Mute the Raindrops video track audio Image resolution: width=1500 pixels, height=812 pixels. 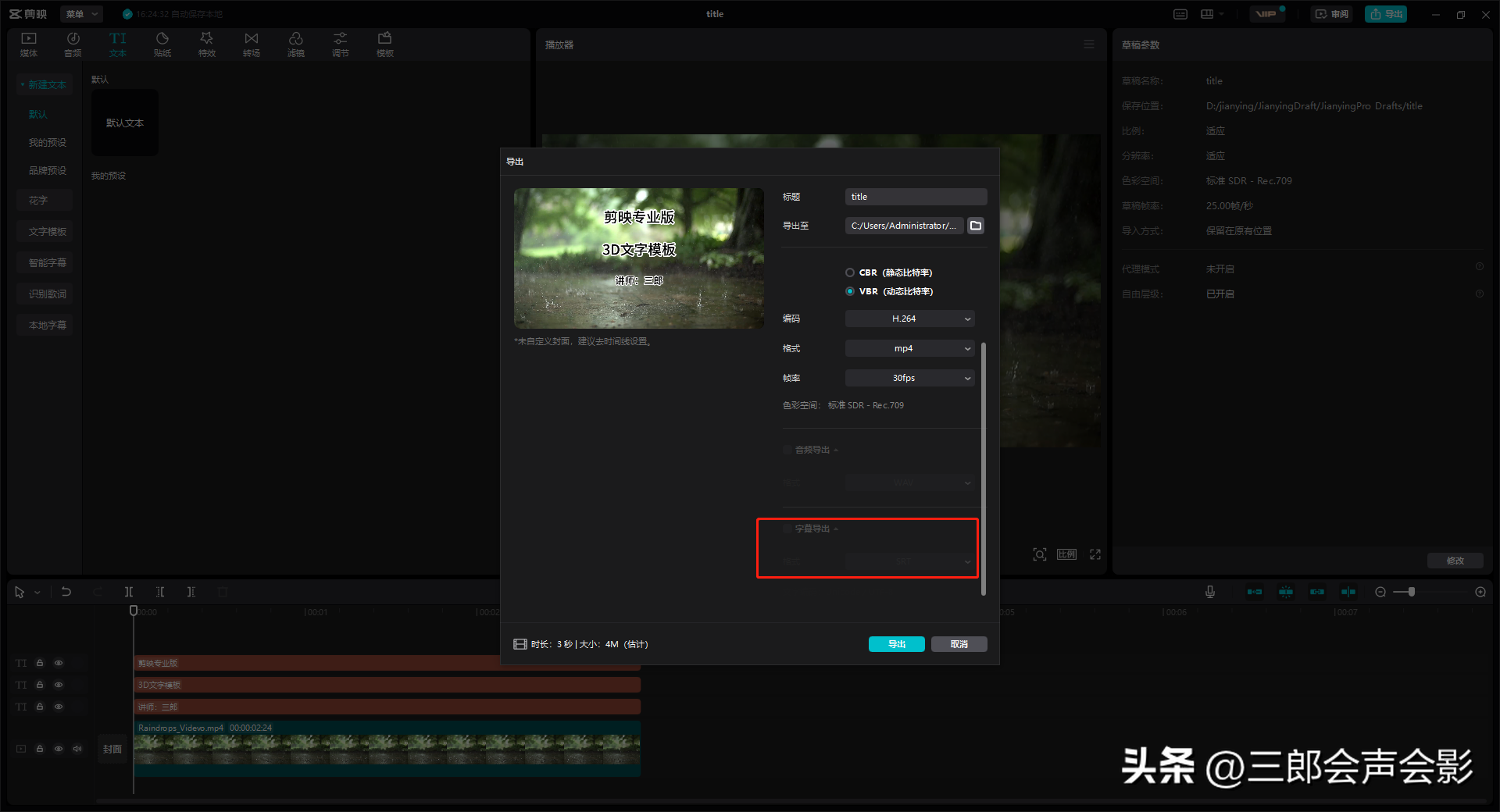coord(77,749)
